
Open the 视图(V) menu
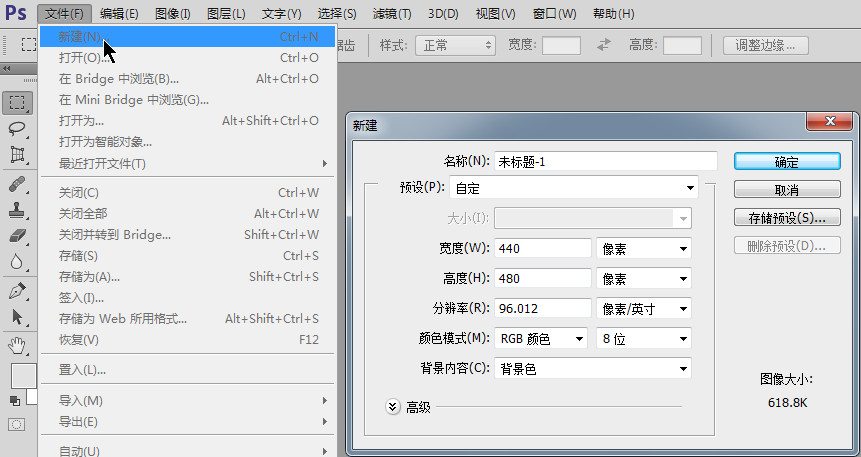tap(495, 14)
